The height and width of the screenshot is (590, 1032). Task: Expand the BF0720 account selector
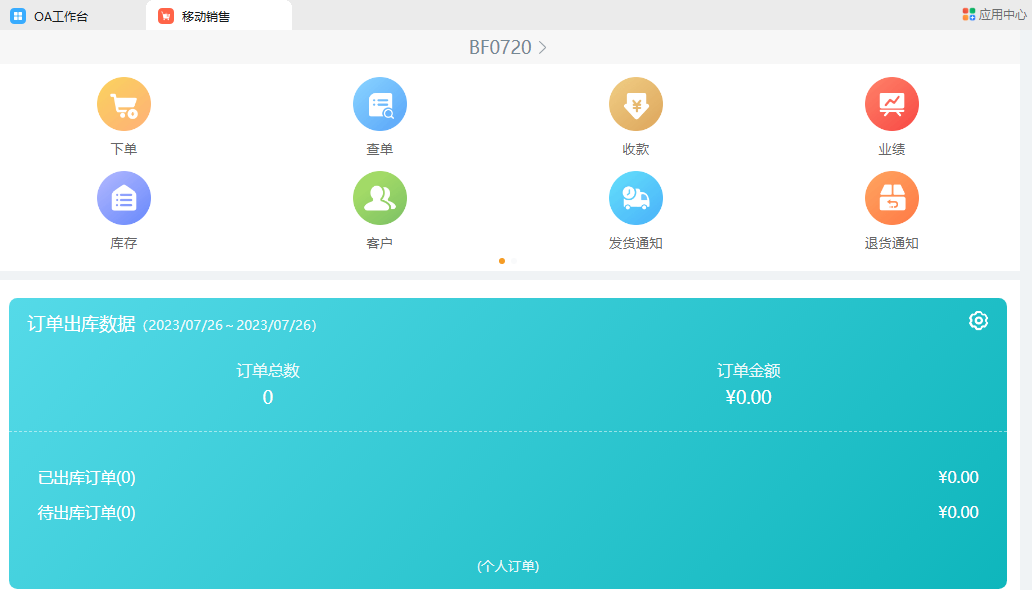point(508,47)
